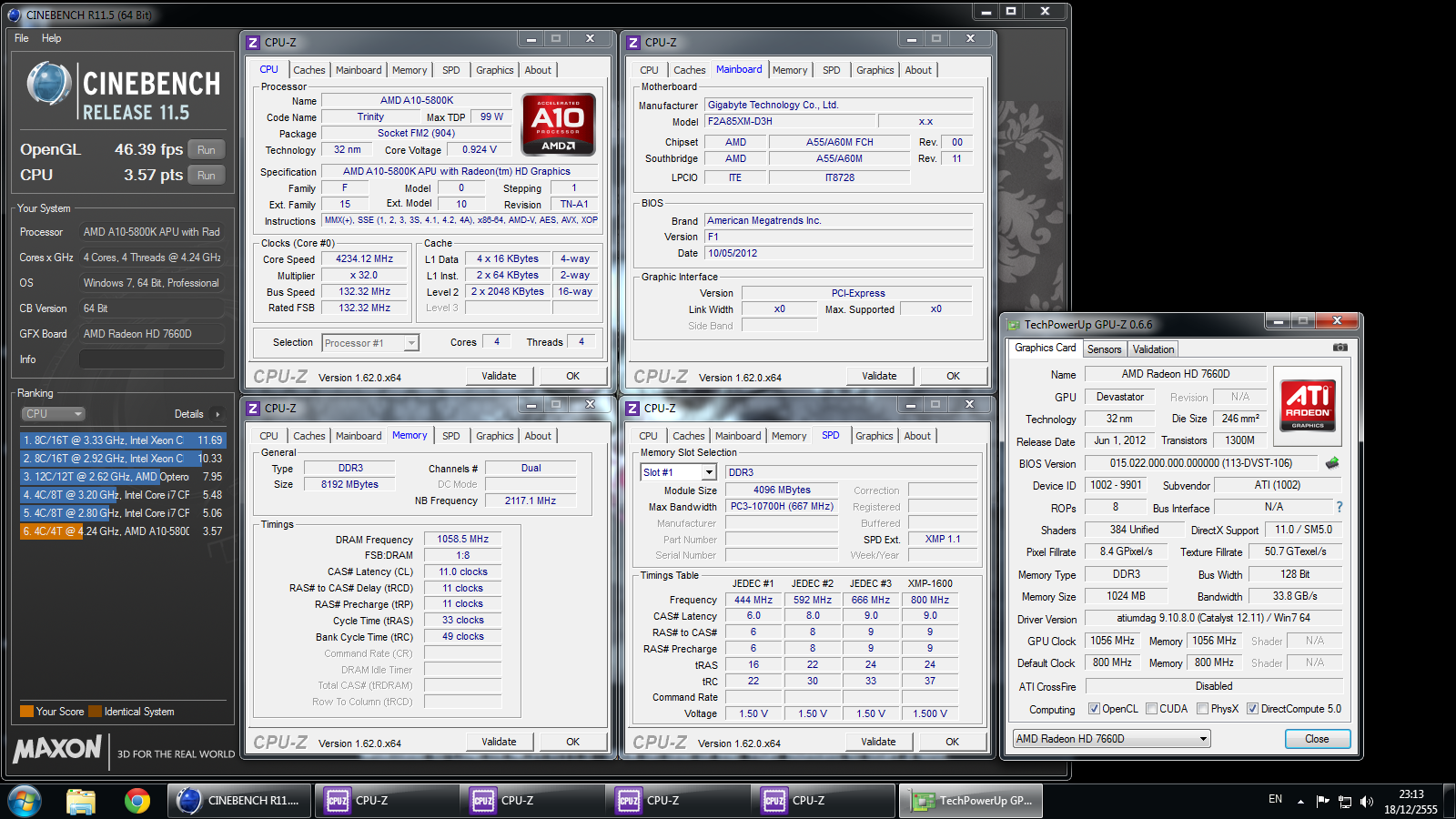Select ranking row '6. 4C/4T @ 4.24 GHz'
Image resolution: width=1456 pixels, height=819 pixels.
[x=123, y=531]
